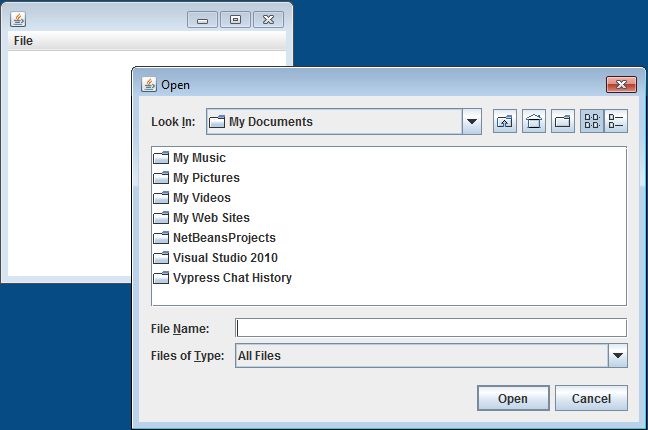648x430 pixels.
Task: Open the File menu
Action: (23, 41)
